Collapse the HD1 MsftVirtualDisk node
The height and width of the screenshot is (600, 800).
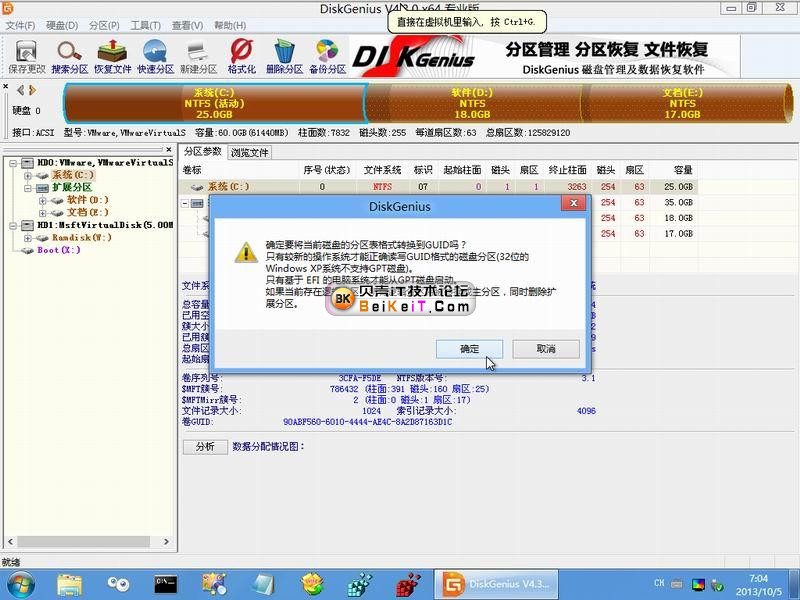pyautogui.click(x=13, y=225)
